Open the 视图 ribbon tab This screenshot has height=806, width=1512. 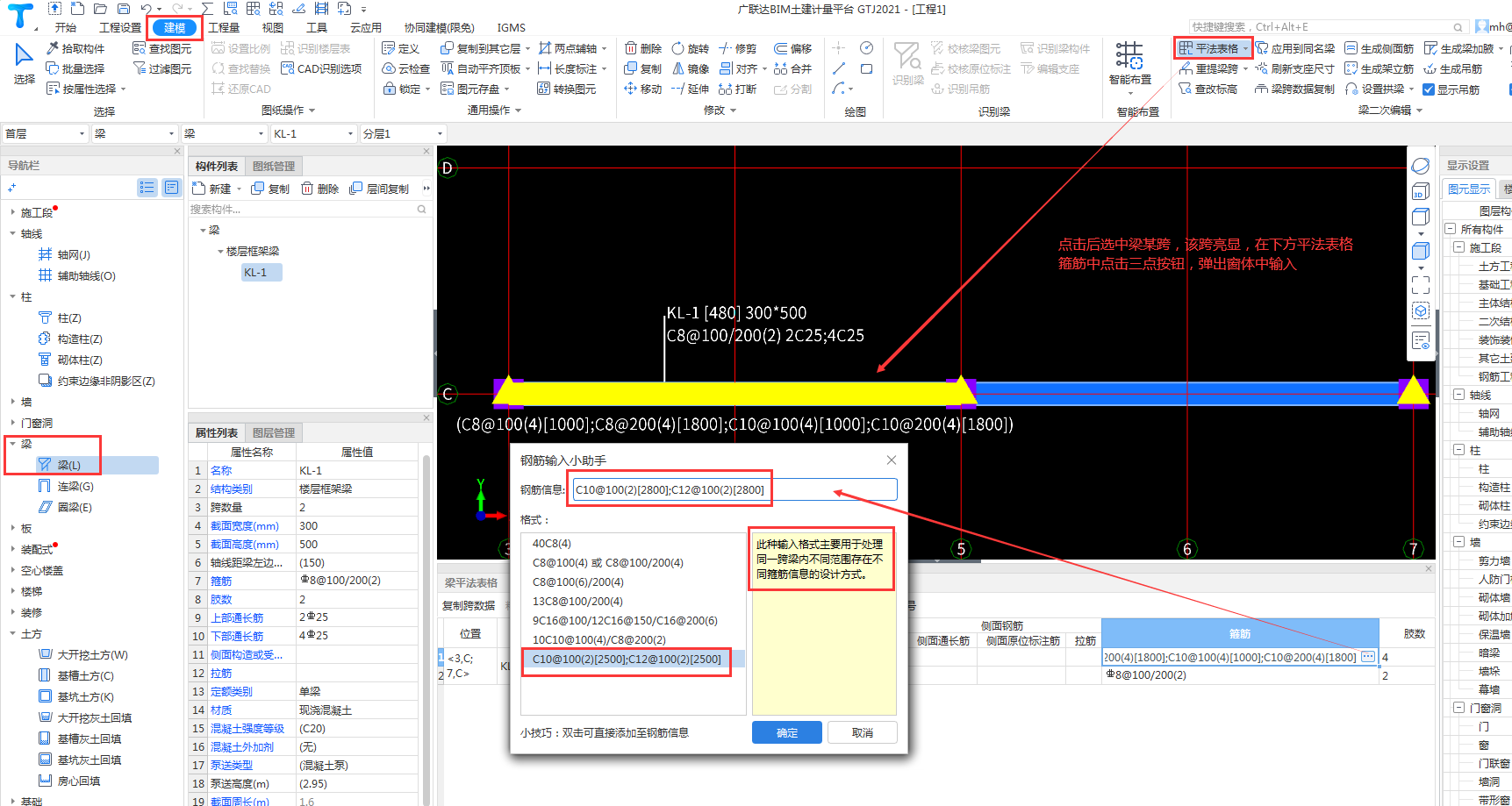273,28
